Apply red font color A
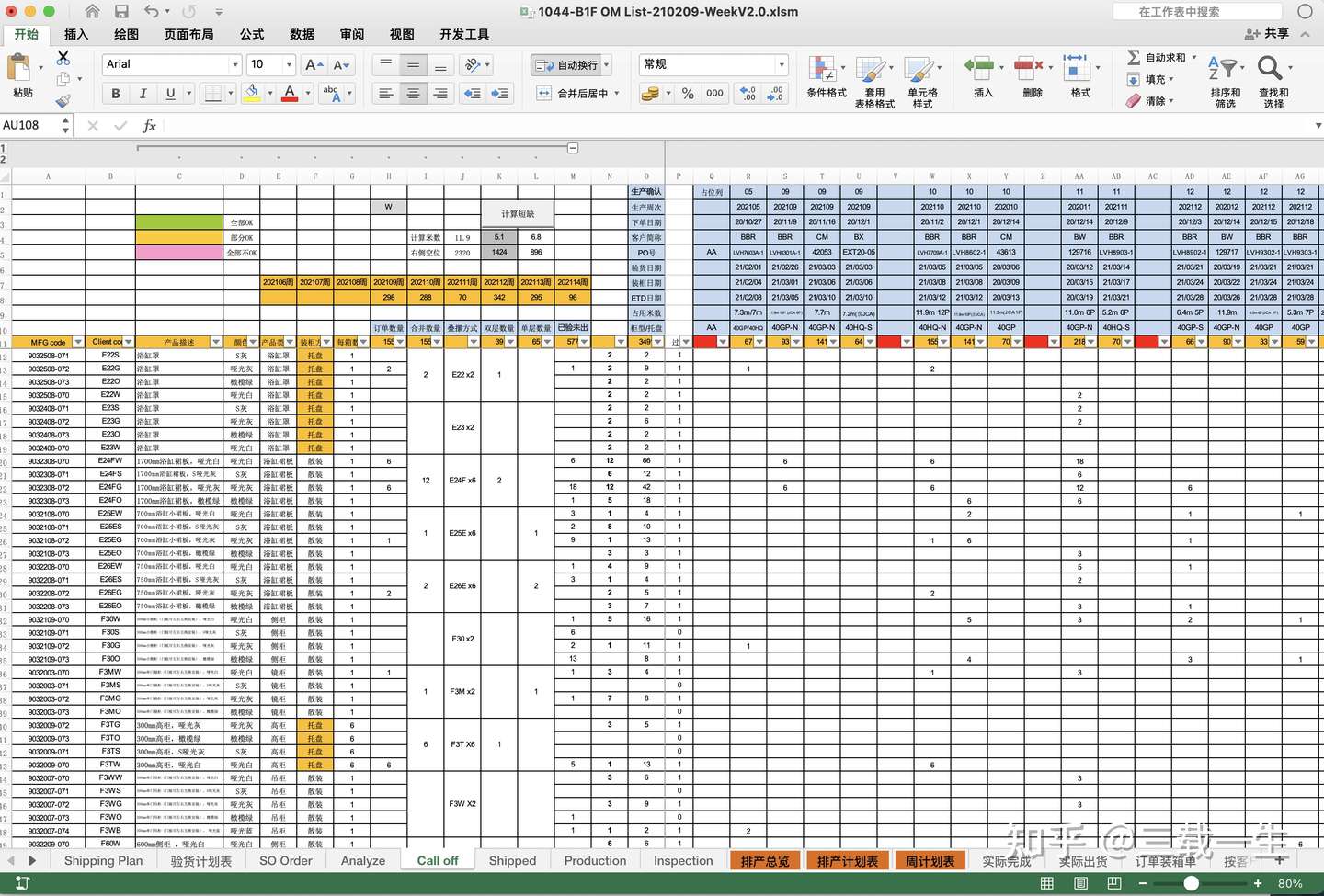The width and height of the screenshot is (1324, 896). pos(290,93)
